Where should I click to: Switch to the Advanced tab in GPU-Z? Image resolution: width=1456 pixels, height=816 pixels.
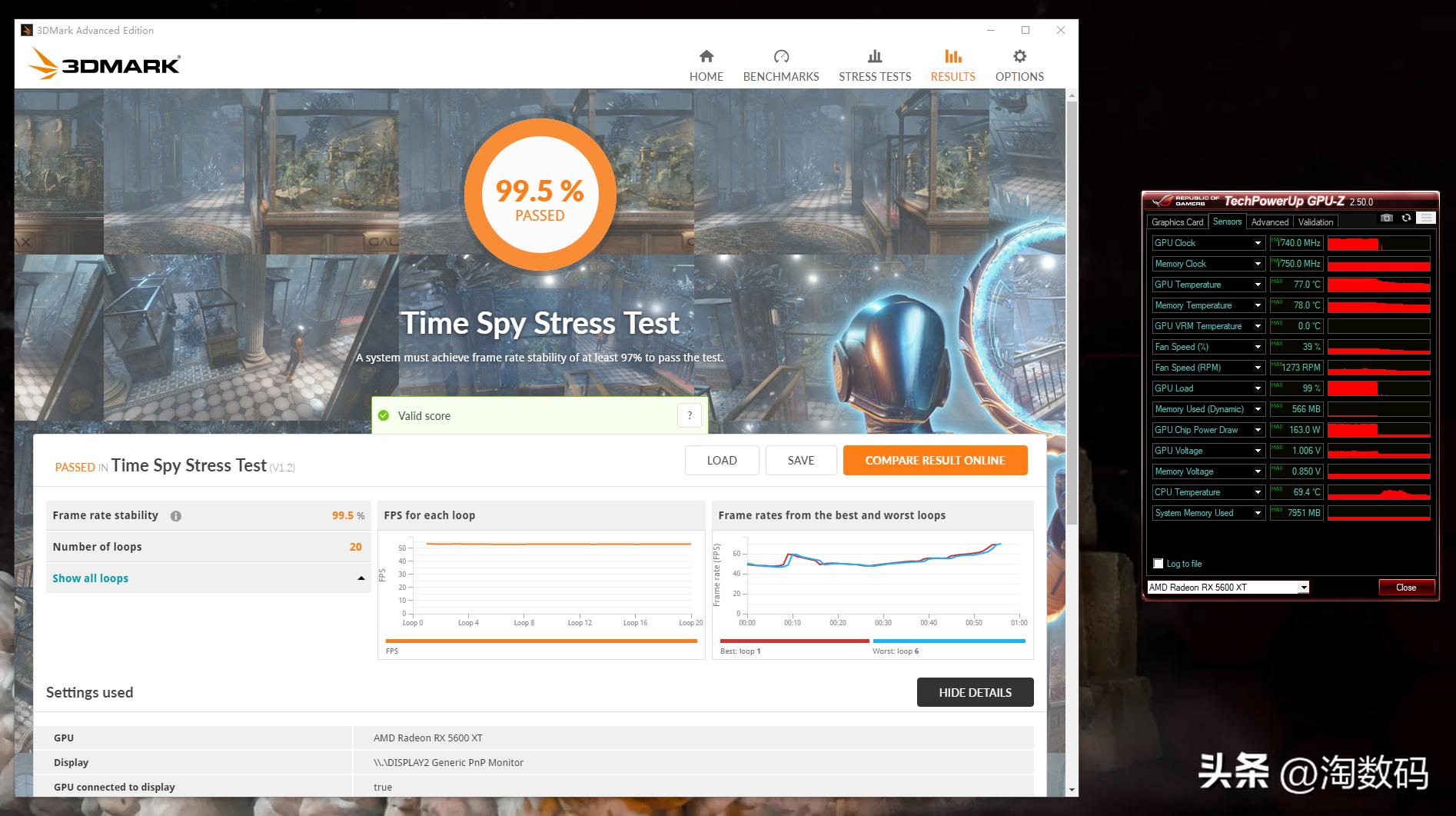pyautogui.click(x=1270, y=222)
